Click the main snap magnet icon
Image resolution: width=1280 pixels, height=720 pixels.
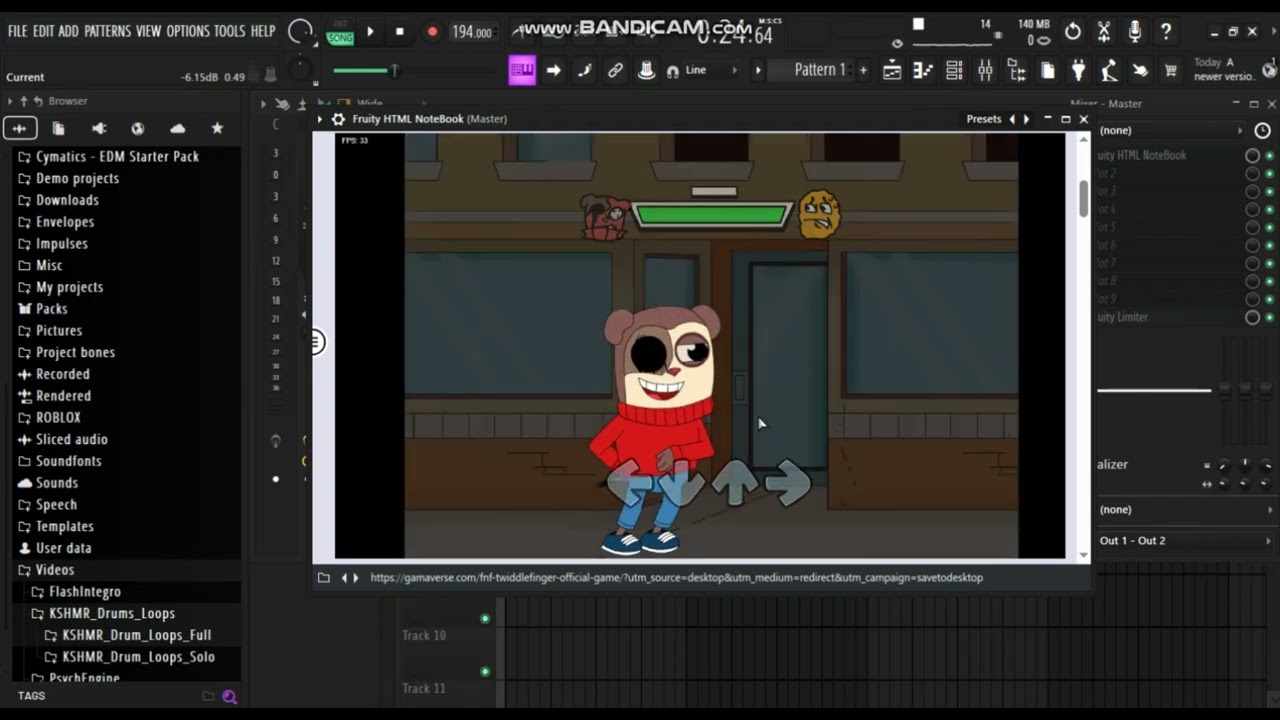point(672,71)
